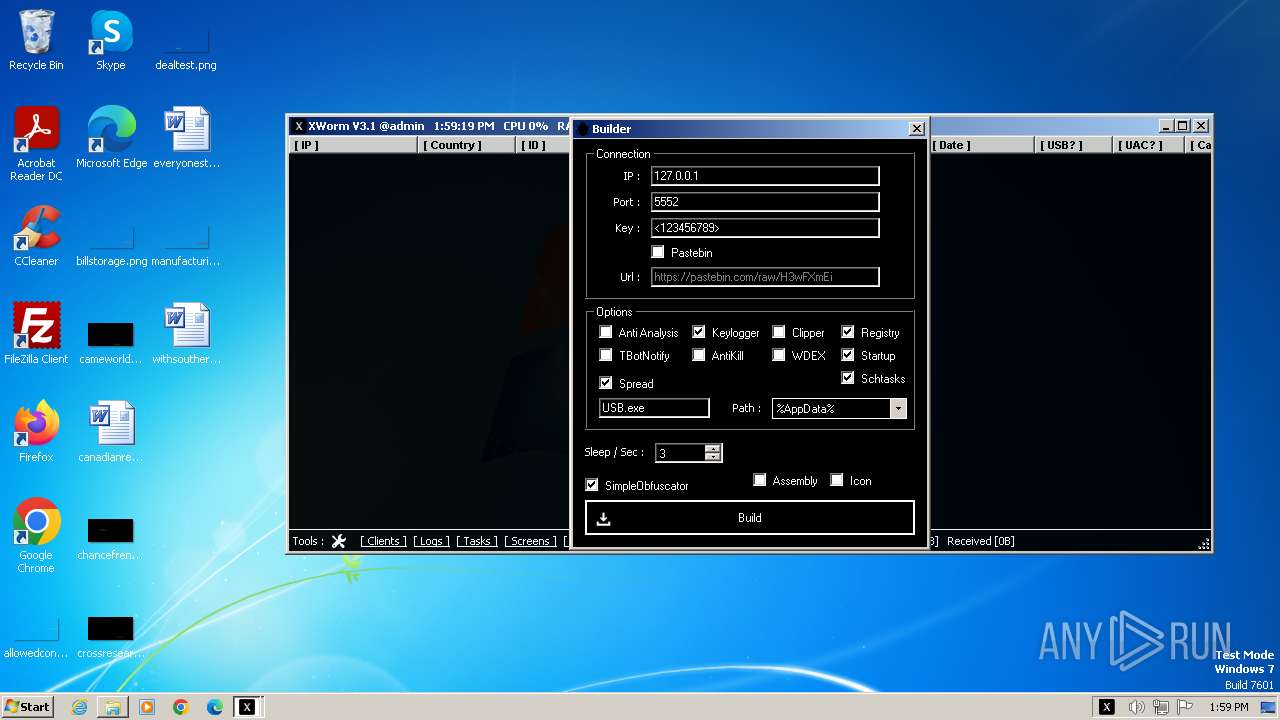
Task: Click the USB.exe filename field
Action: [654, 408]
